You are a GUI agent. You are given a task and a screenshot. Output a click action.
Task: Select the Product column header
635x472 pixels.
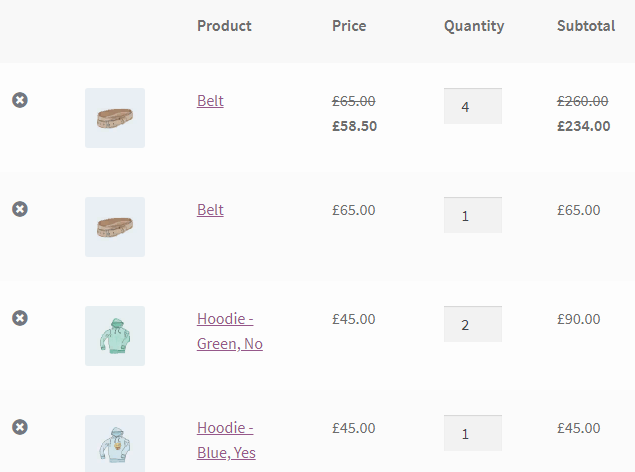coord(224,26)
